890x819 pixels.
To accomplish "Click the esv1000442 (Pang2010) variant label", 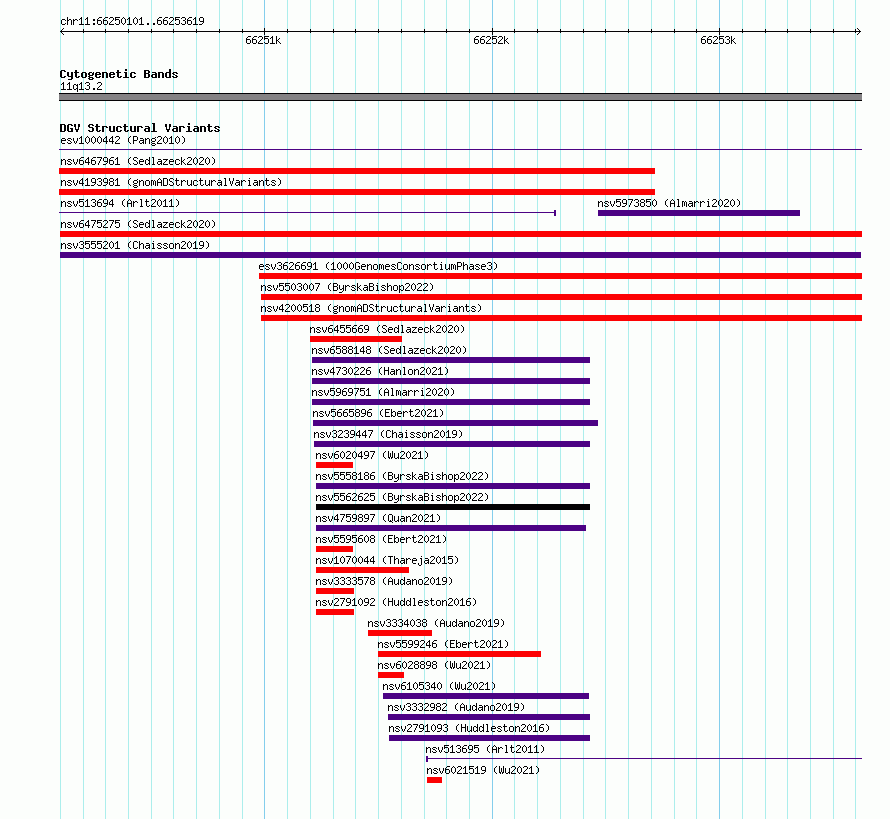I will pos(123,140).
